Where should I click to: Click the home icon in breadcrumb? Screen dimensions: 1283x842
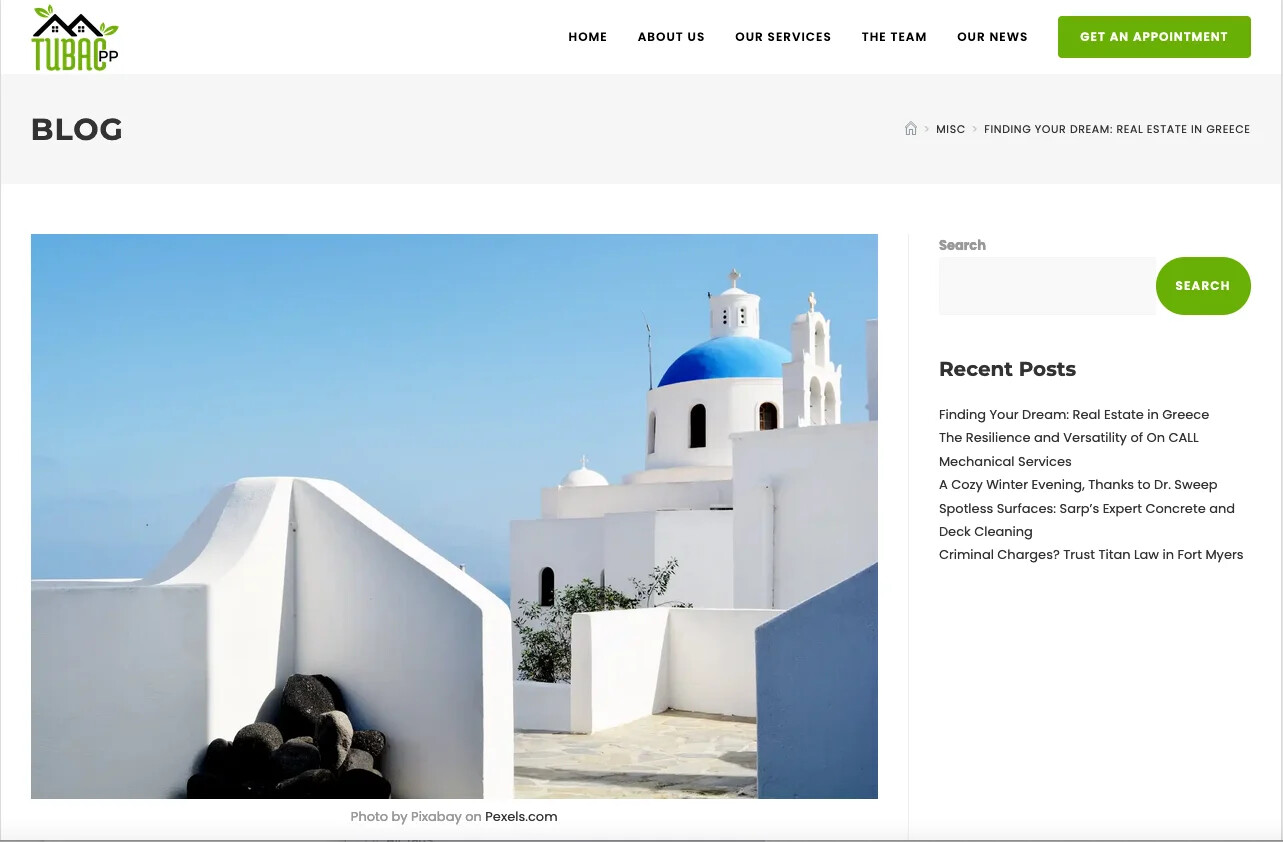pos(910,129)
